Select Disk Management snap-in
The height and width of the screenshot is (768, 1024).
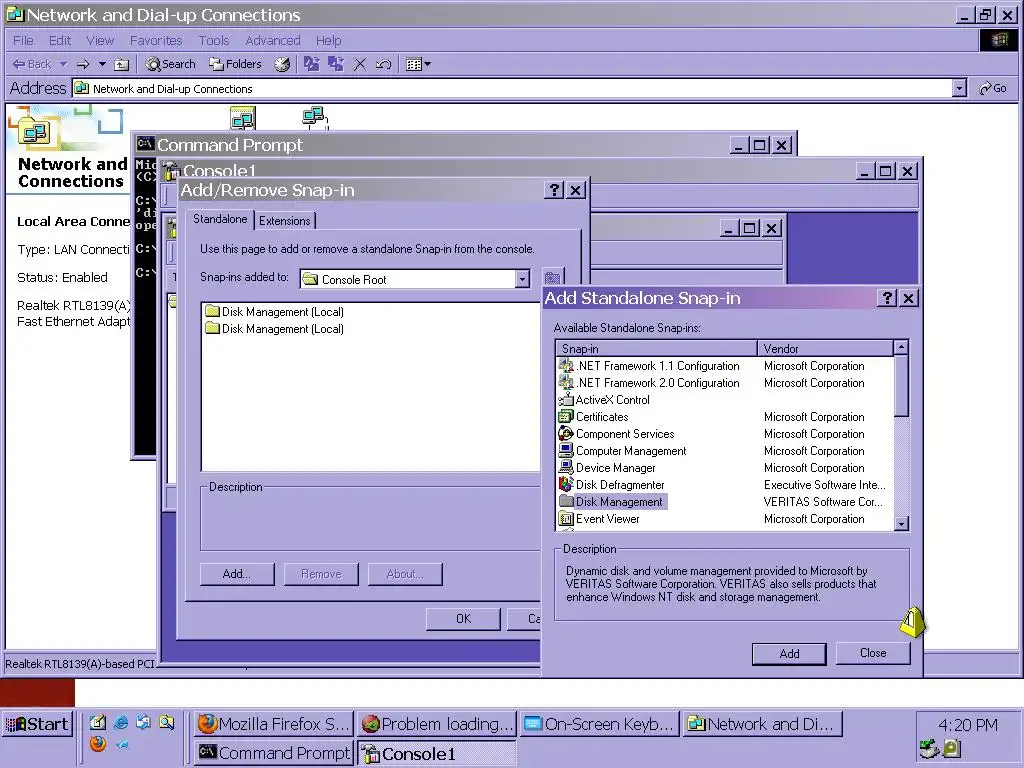click(x=612, y=502)
